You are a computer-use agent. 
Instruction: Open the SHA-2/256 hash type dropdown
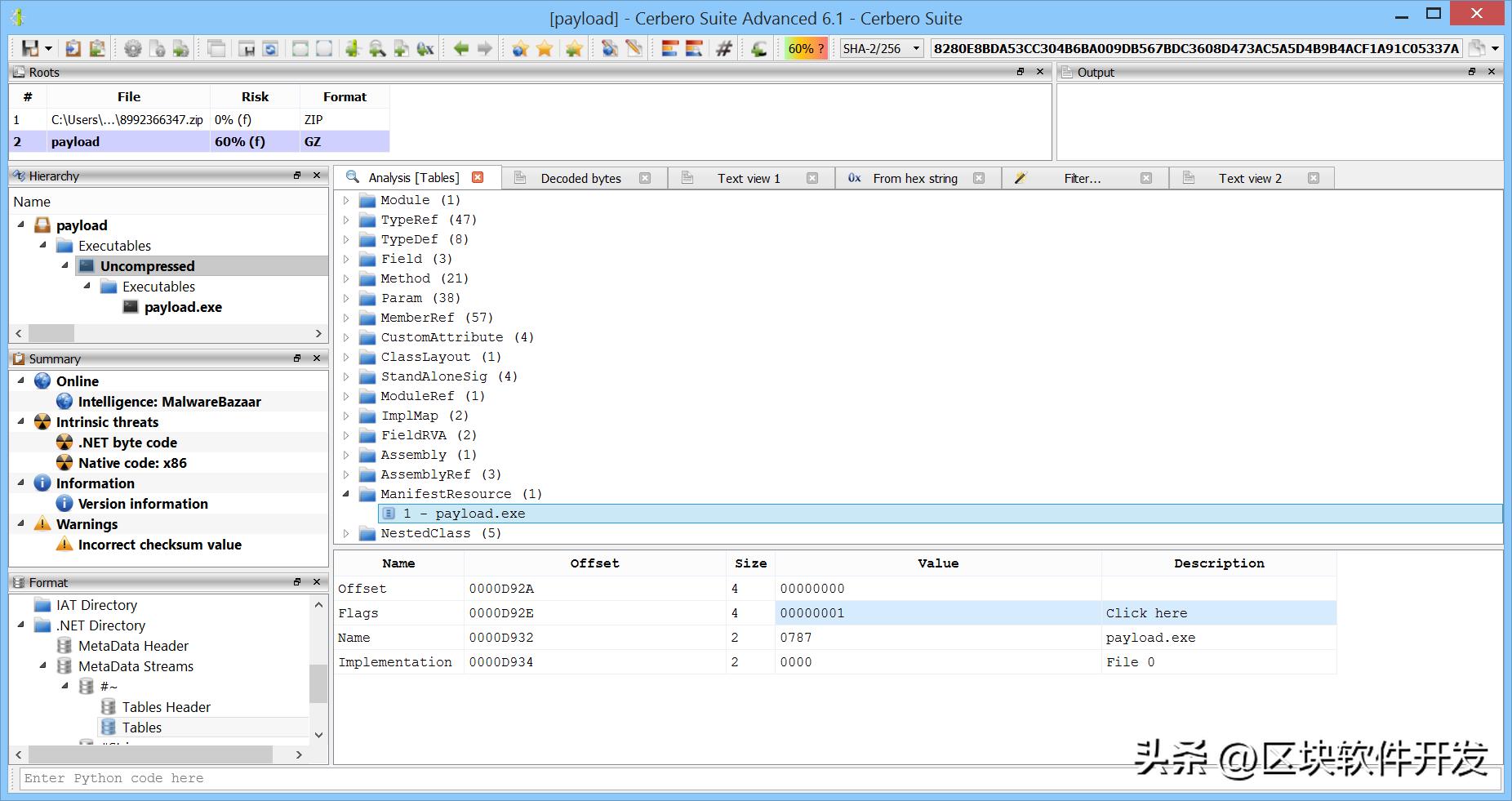pyautogui.click(x=882, y=49)
